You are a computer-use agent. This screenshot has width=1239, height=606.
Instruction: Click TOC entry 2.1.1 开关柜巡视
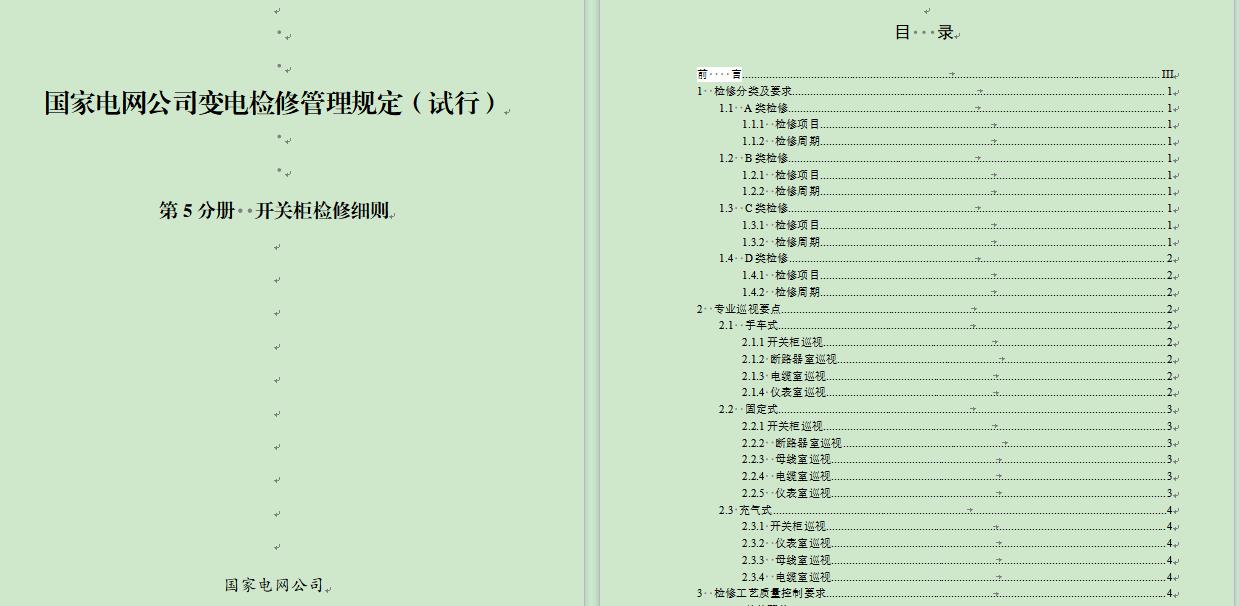tap(958, 342)
